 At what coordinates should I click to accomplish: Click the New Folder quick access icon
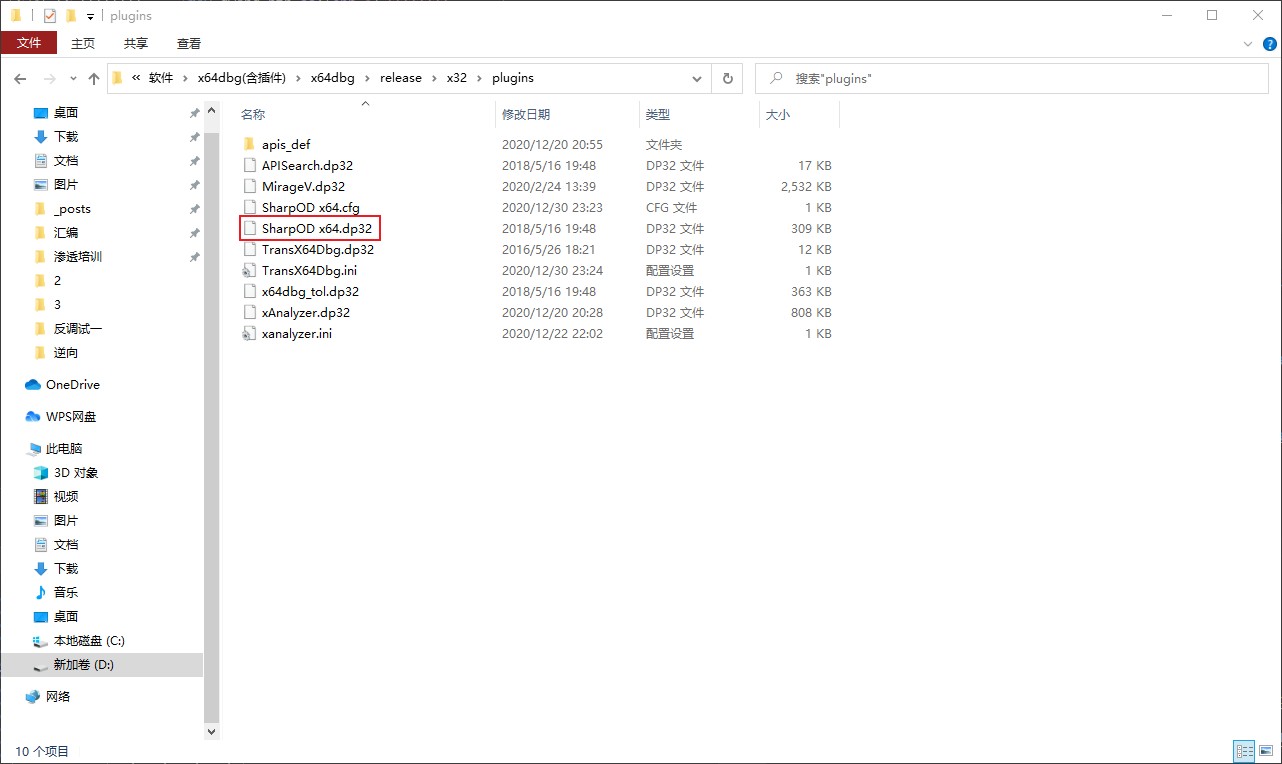tap(71, 15)
